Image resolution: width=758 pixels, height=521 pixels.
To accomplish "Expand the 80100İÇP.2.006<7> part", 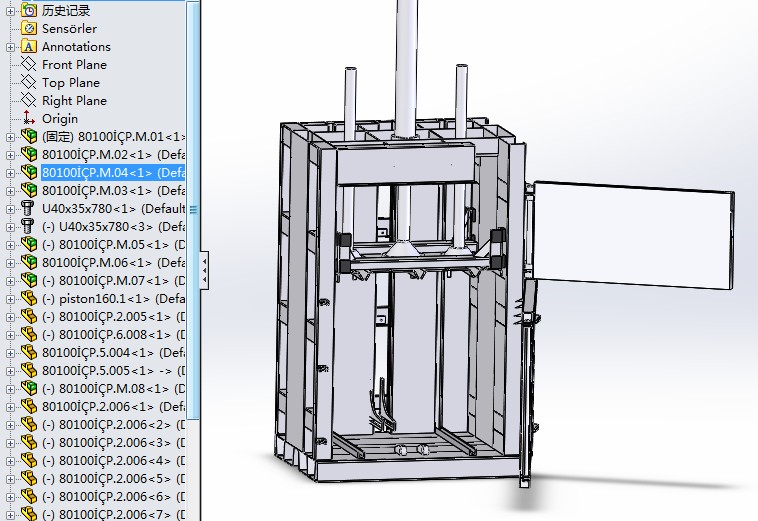I will [x=10, y=515].
